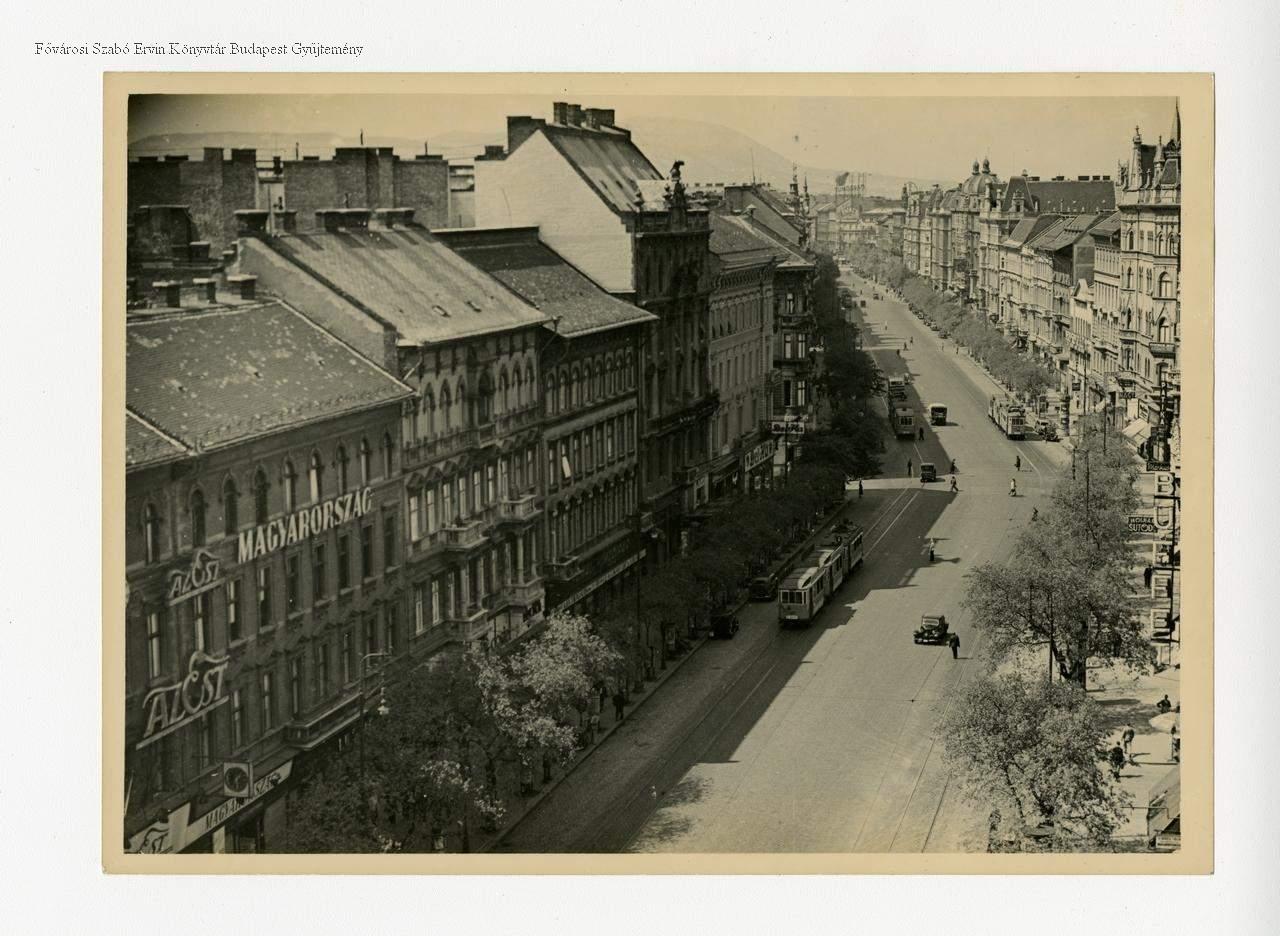Click the Fővárosi Szabó Ervin Könyvtár caption text

(x=198, y=49)
